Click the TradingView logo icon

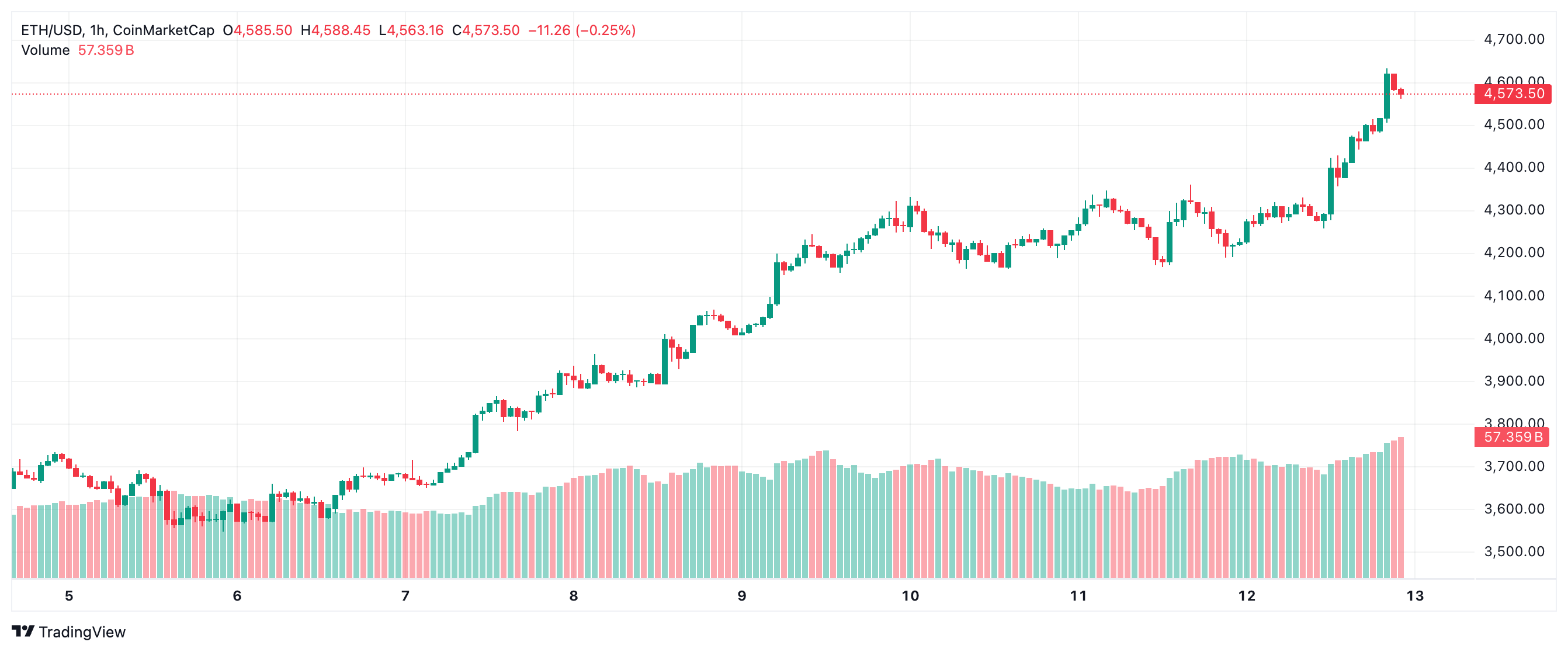(x=23, y=632)
